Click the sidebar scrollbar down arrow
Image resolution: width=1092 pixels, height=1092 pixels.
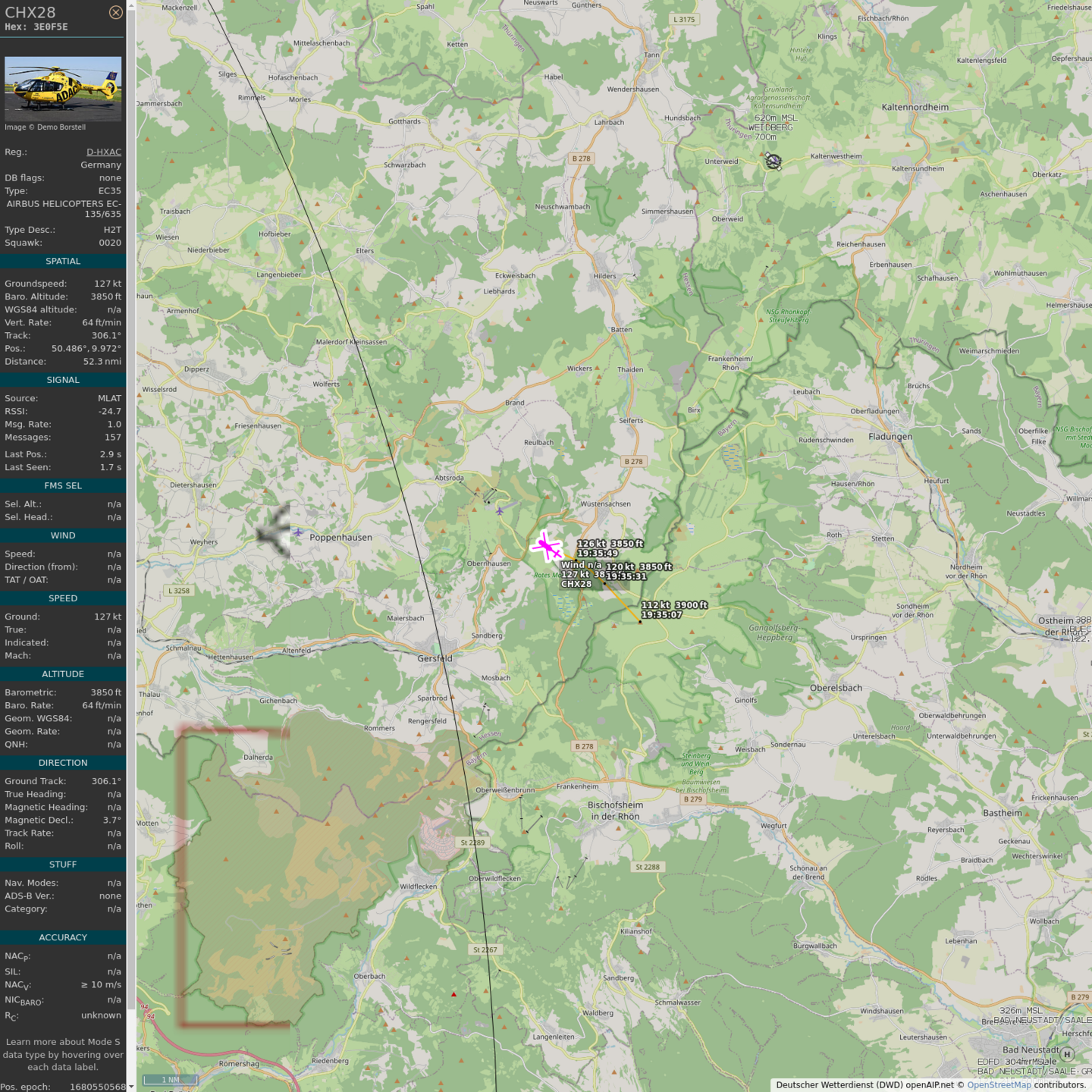(x=131, y=1087)
